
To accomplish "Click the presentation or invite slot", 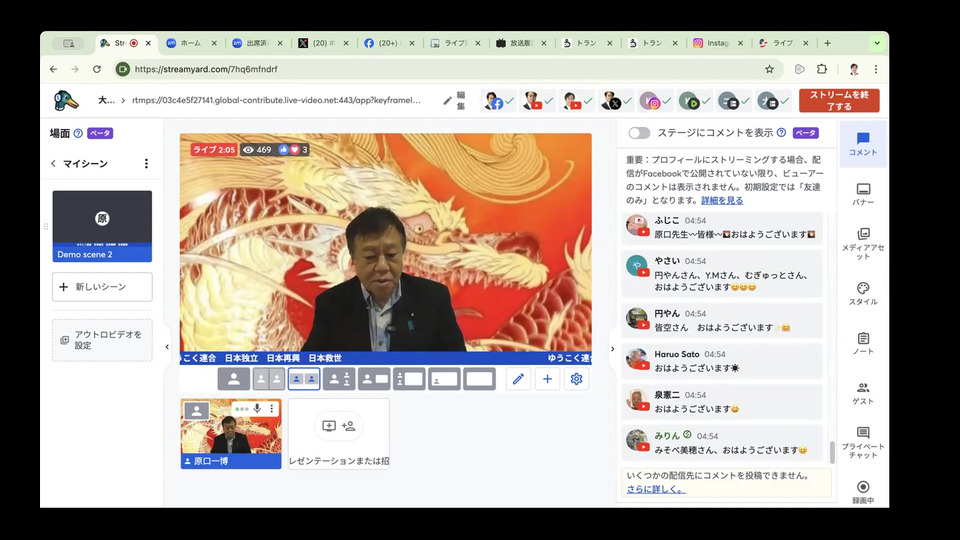I will (x=339, y=433).
